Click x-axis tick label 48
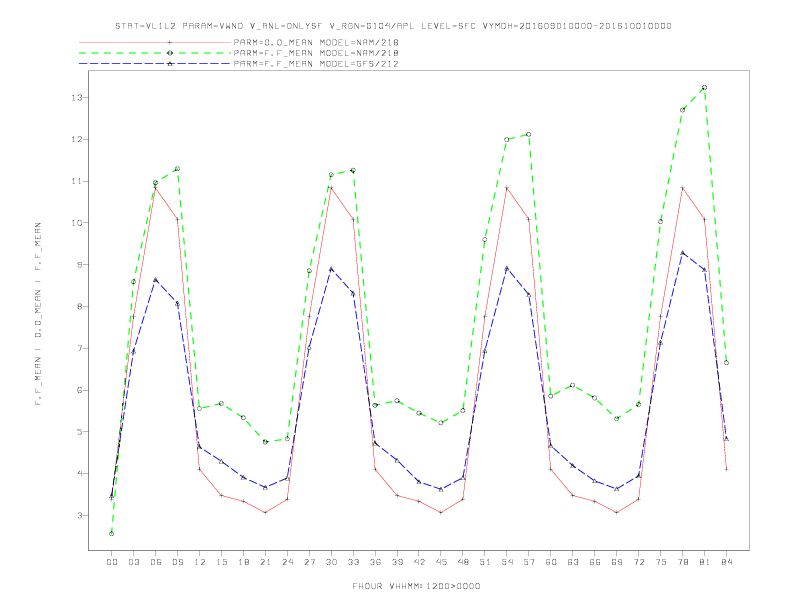This screenshot has width=792, height=612. click(x=463, y=562)
